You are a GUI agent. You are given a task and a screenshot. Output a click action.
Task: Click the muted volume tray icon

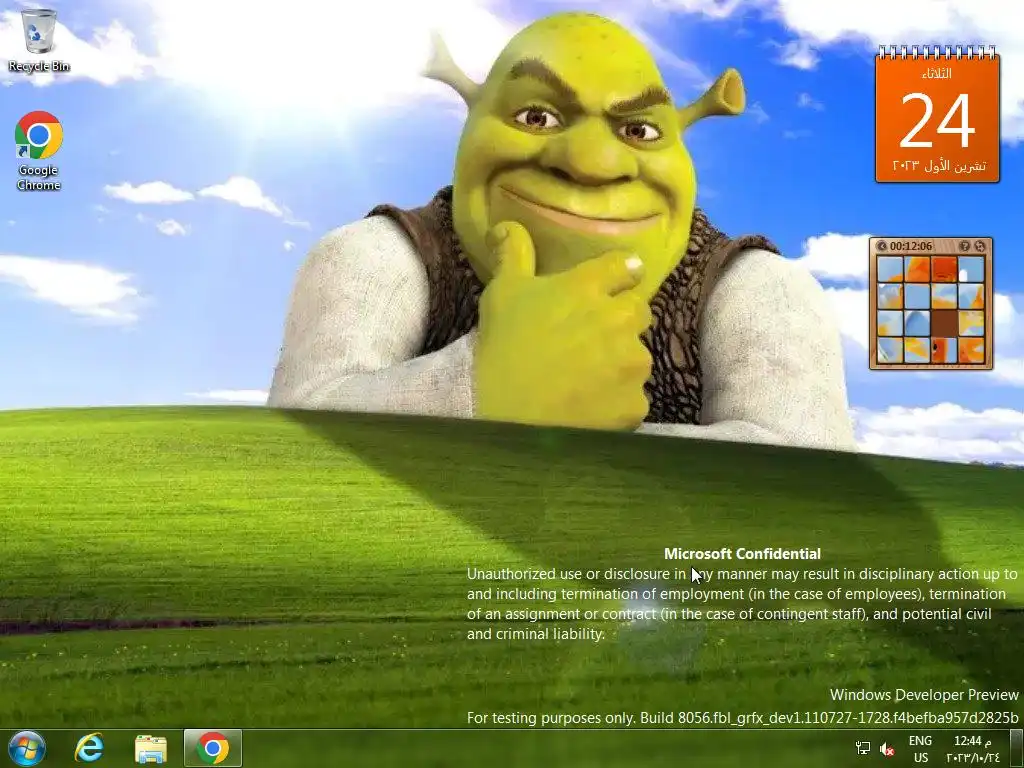887,749
